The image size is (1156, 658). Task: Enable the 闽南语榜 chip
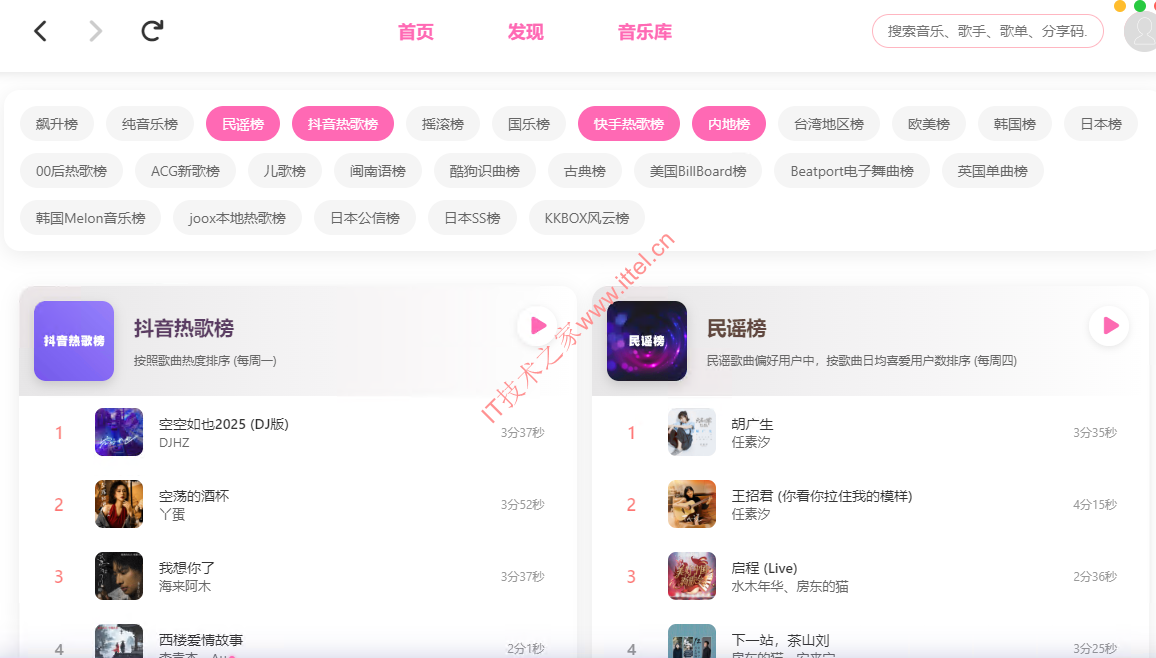click(x=377, y=171)
